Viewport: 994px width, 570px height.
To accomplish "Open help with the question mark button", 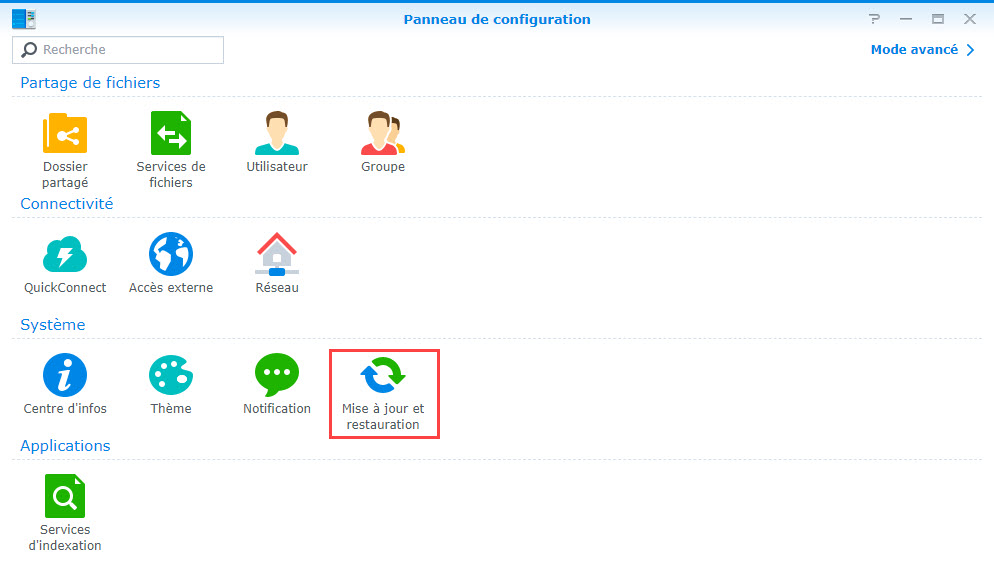I will (x=875, y=19).
